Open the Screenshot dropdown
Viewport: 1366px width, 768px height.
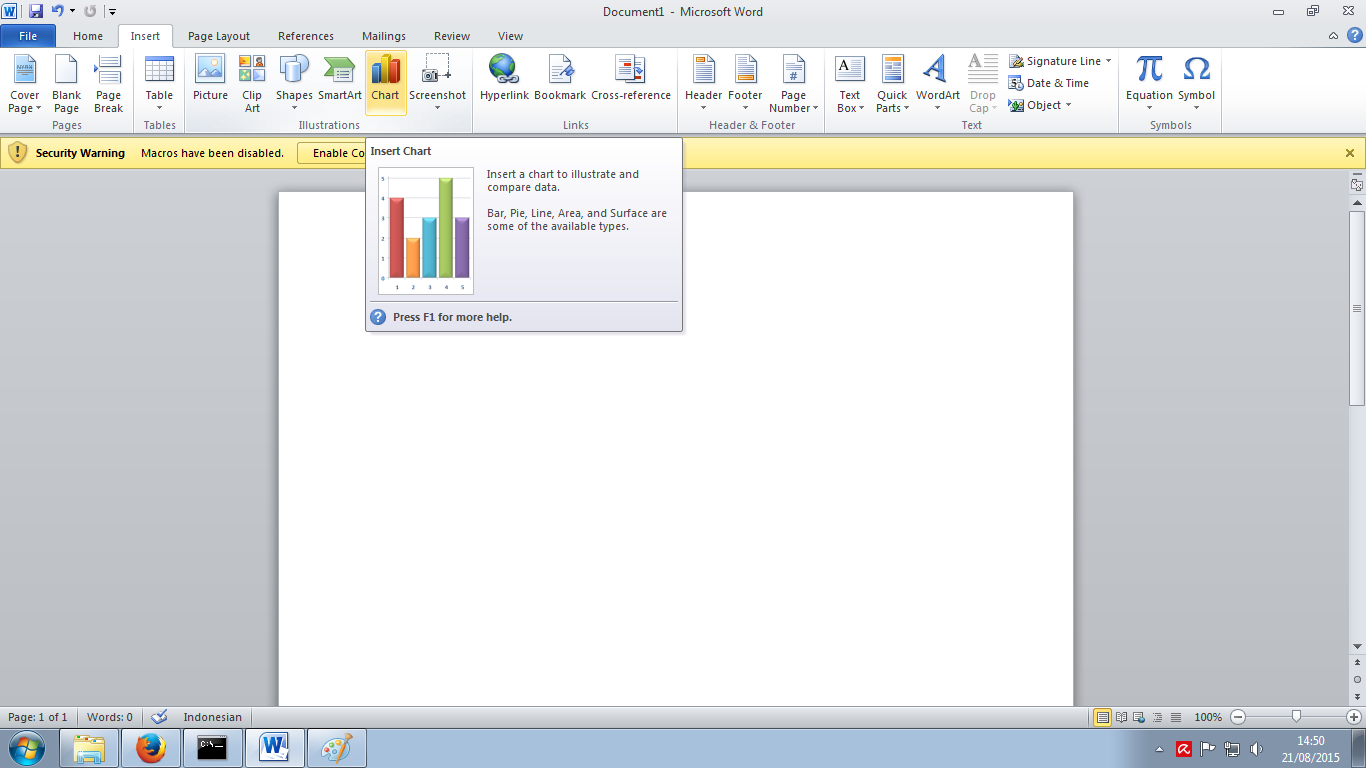pos(437,84)
